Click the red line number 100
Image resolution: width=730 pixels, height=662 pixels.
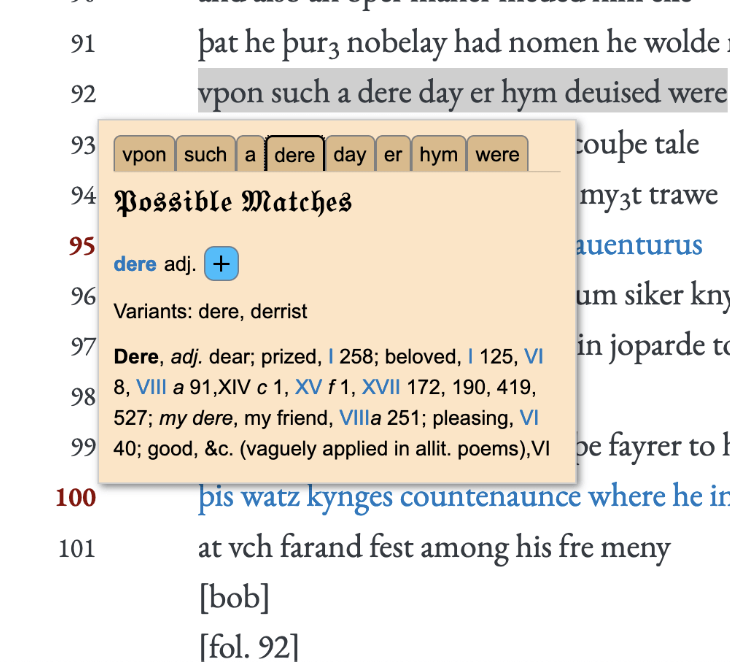tap(77, 496)
